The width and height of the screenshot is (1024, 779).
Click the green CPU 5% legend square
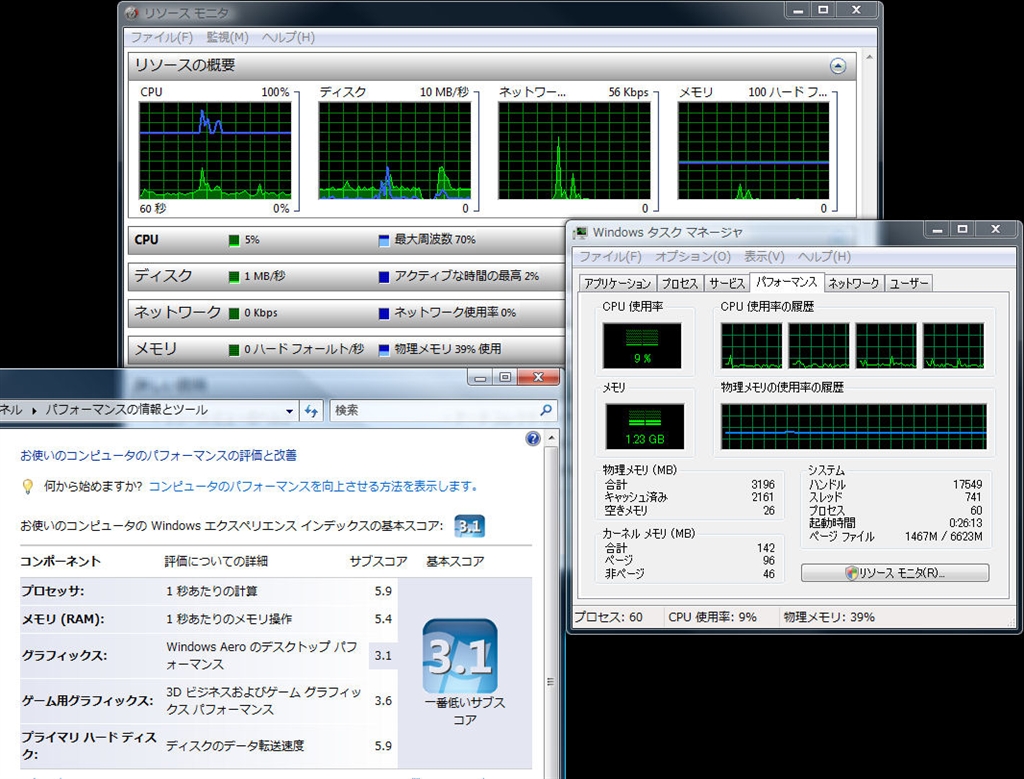tap(234, 240)
